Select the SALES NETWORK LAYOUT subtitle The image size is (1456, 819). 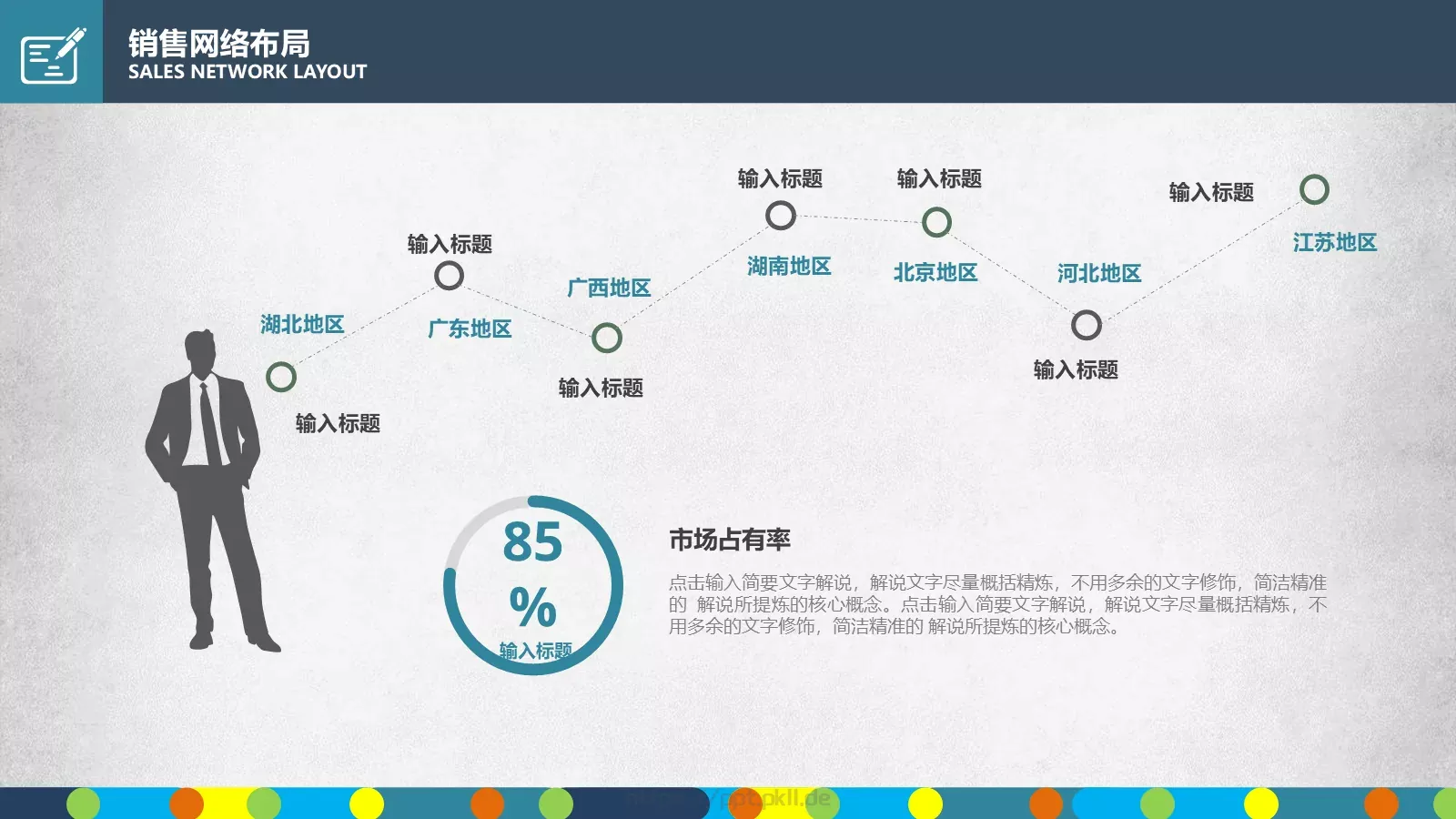click(248, 72)
